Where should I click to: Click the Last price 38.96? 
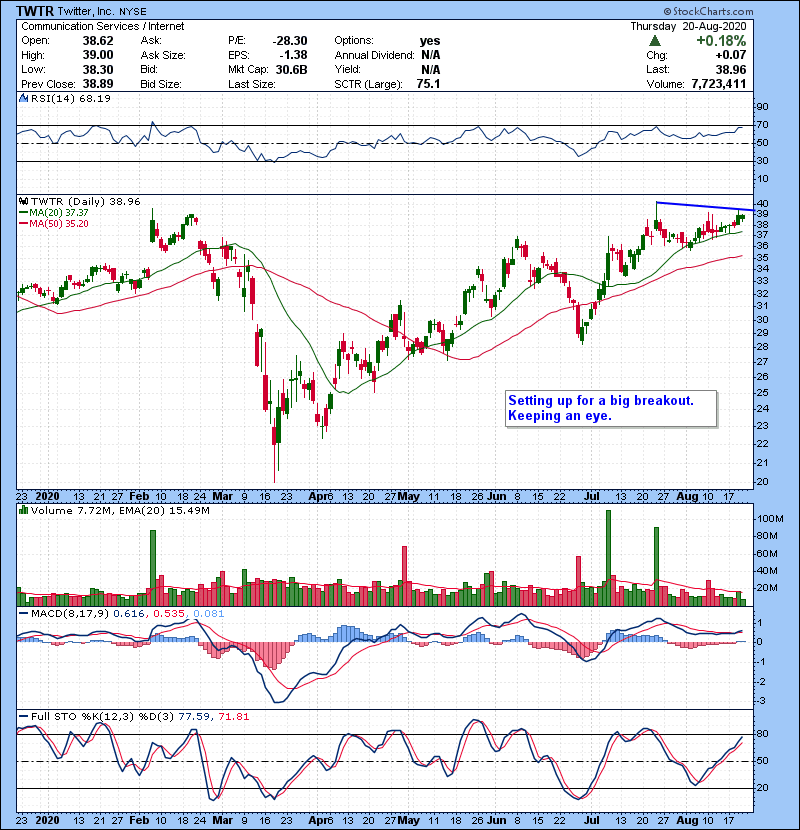coord(731,69)
